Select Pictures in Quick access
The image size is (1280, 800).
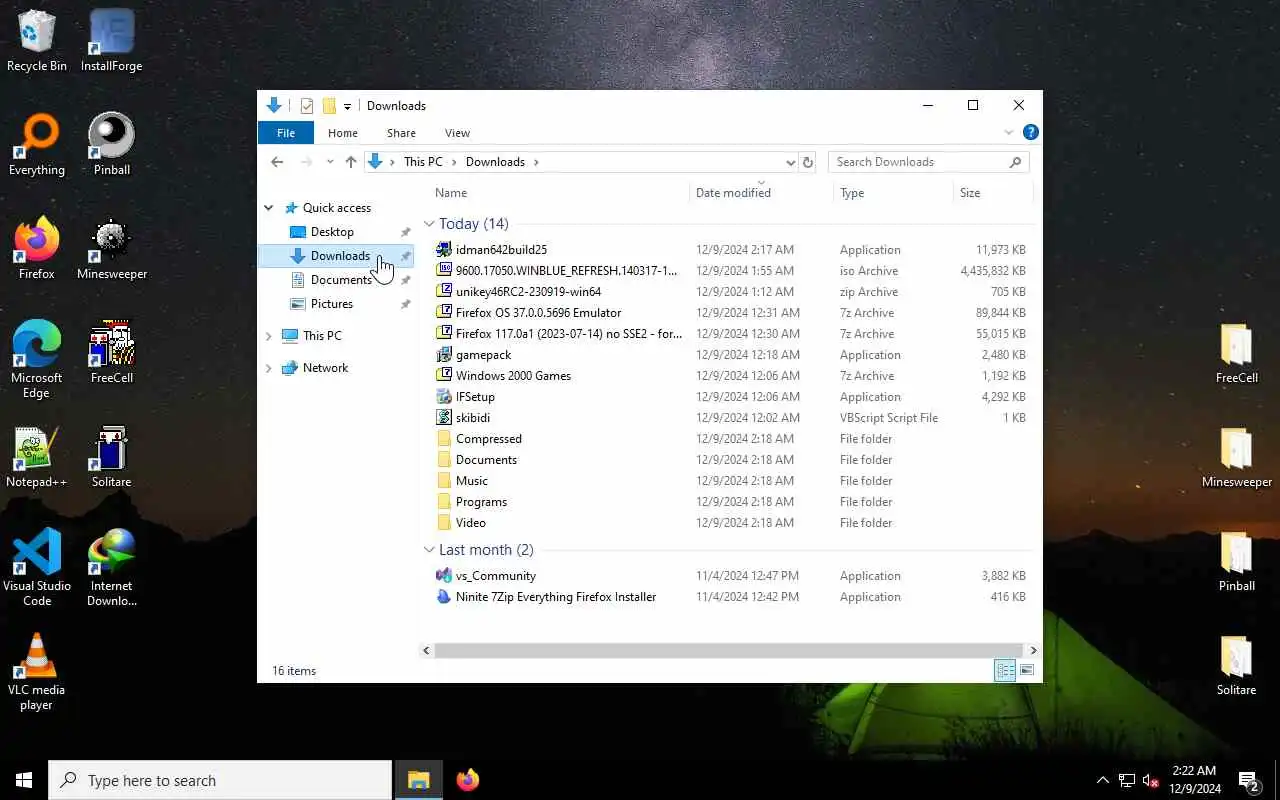[x=332, y=304]
